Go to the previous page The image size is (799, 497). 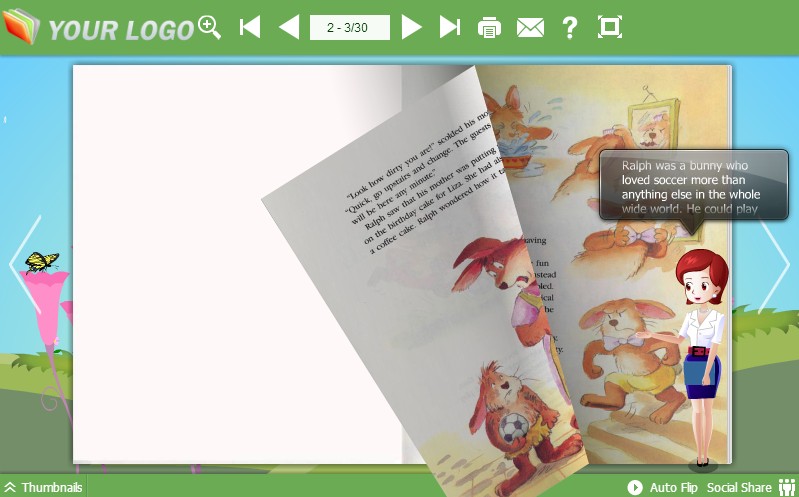click(x=289, y=27)
